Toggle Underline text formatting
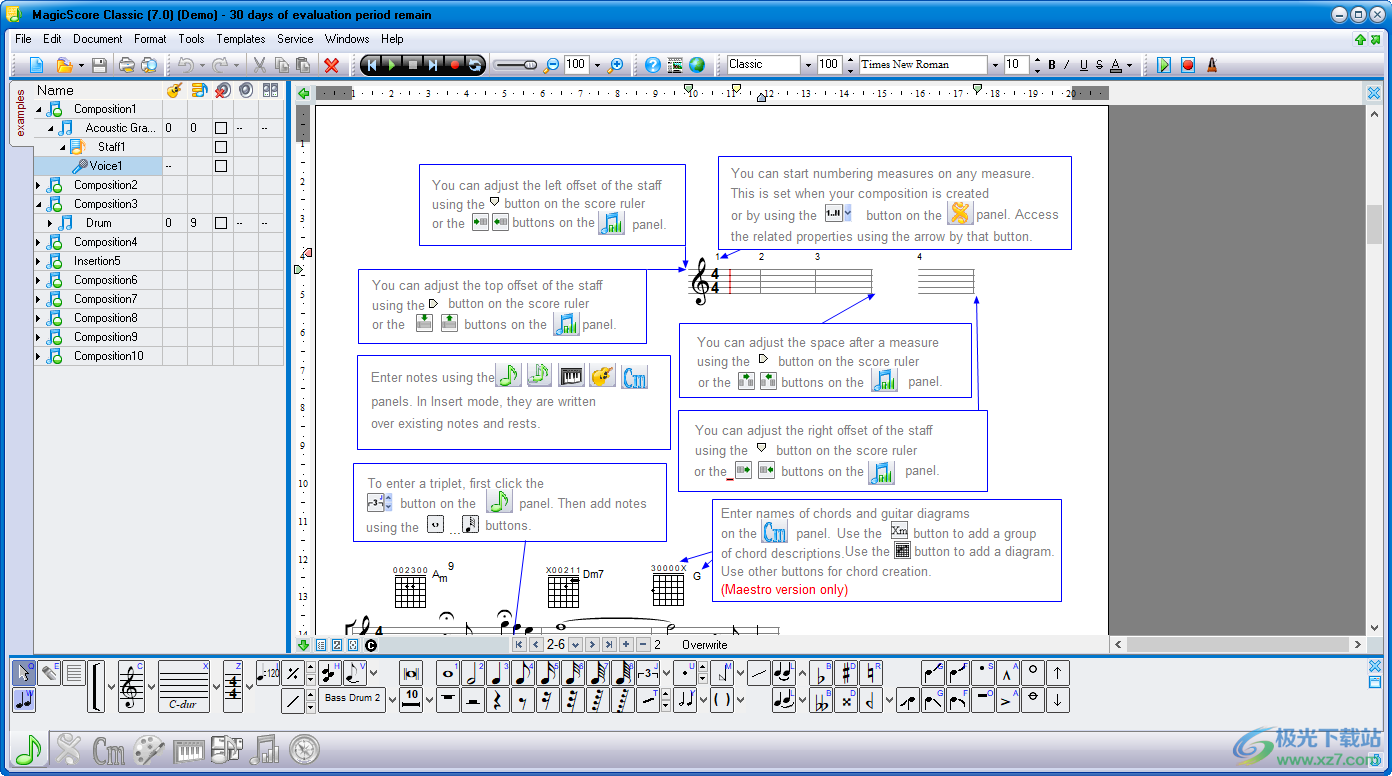 click(1084, 65)
